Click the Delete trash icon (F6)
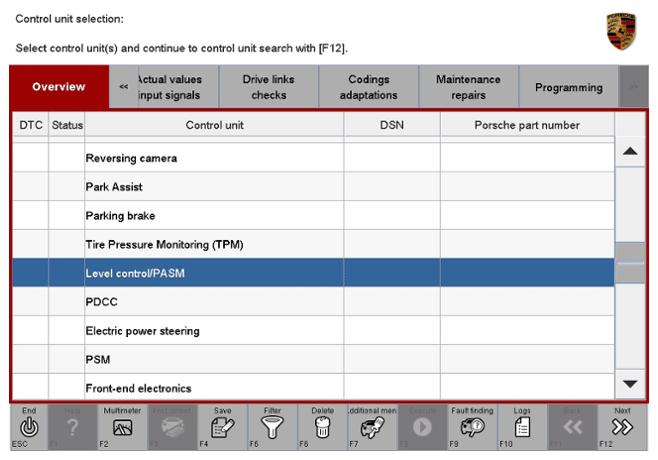 322,427
